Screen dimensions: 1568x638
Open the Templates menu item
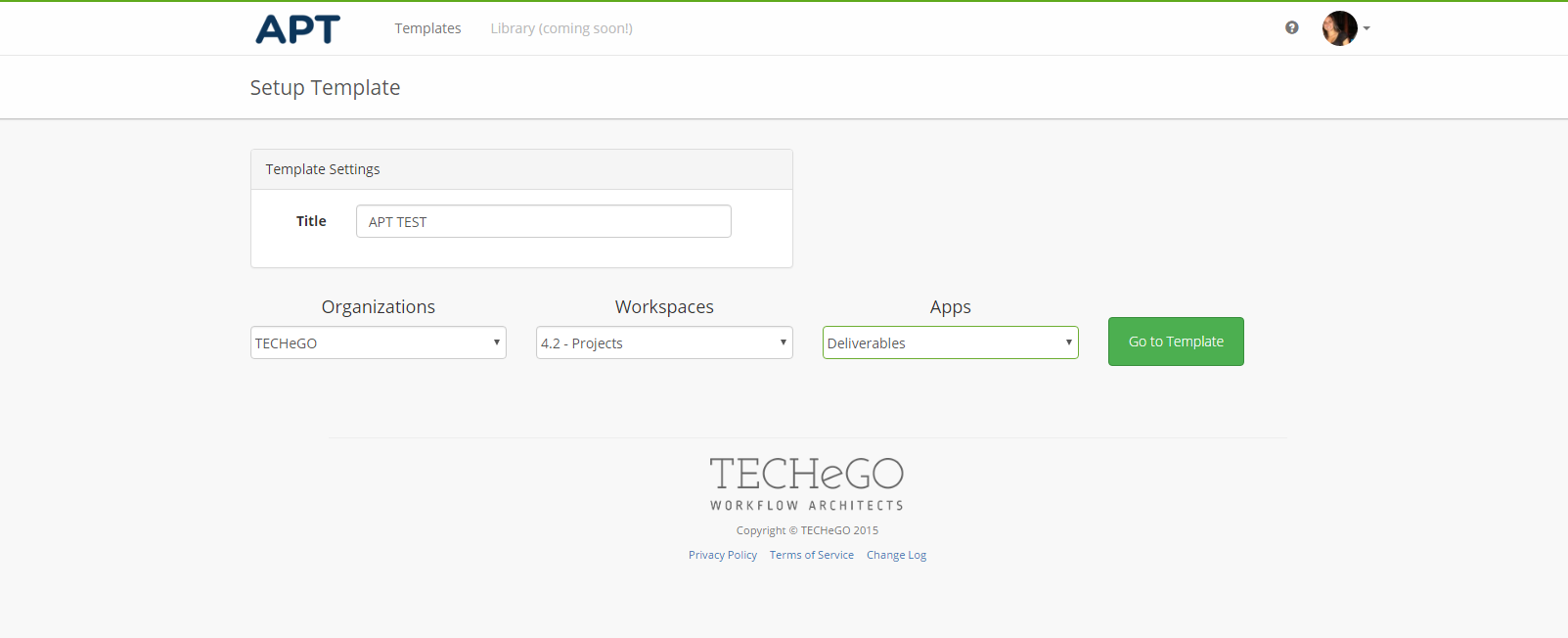click(427, 28)
